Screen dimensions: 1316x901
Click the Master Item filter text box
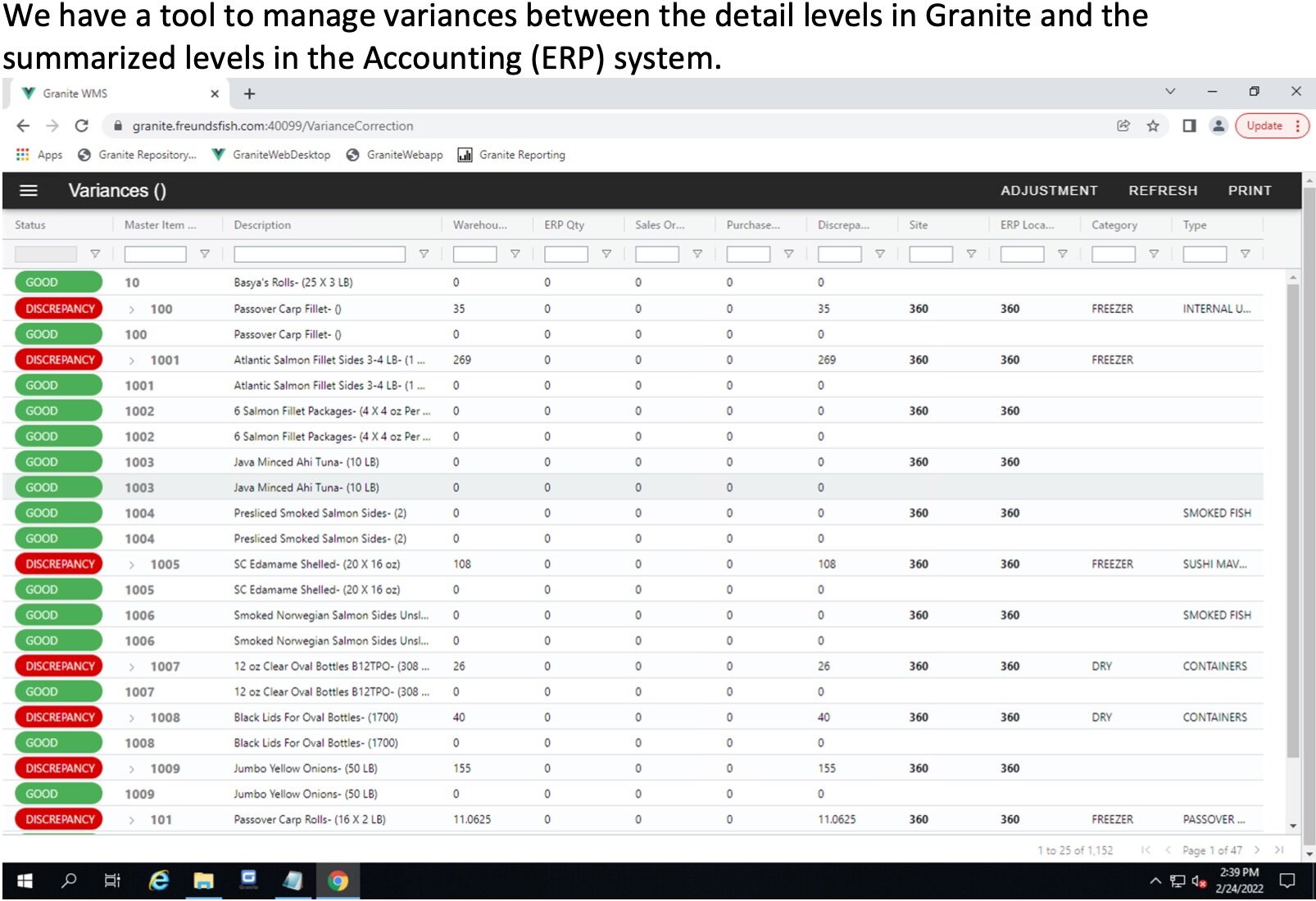pyautogui.click(x=155, y=254)
